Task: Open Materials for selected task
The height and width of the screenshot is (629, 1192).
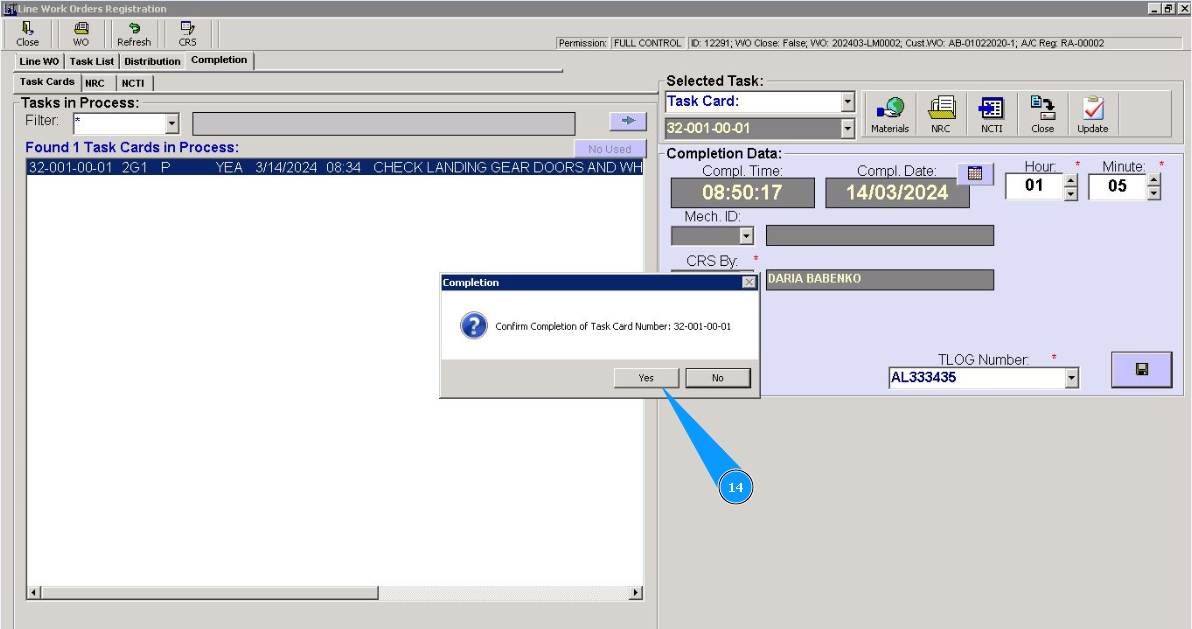Action: [889, 115]
